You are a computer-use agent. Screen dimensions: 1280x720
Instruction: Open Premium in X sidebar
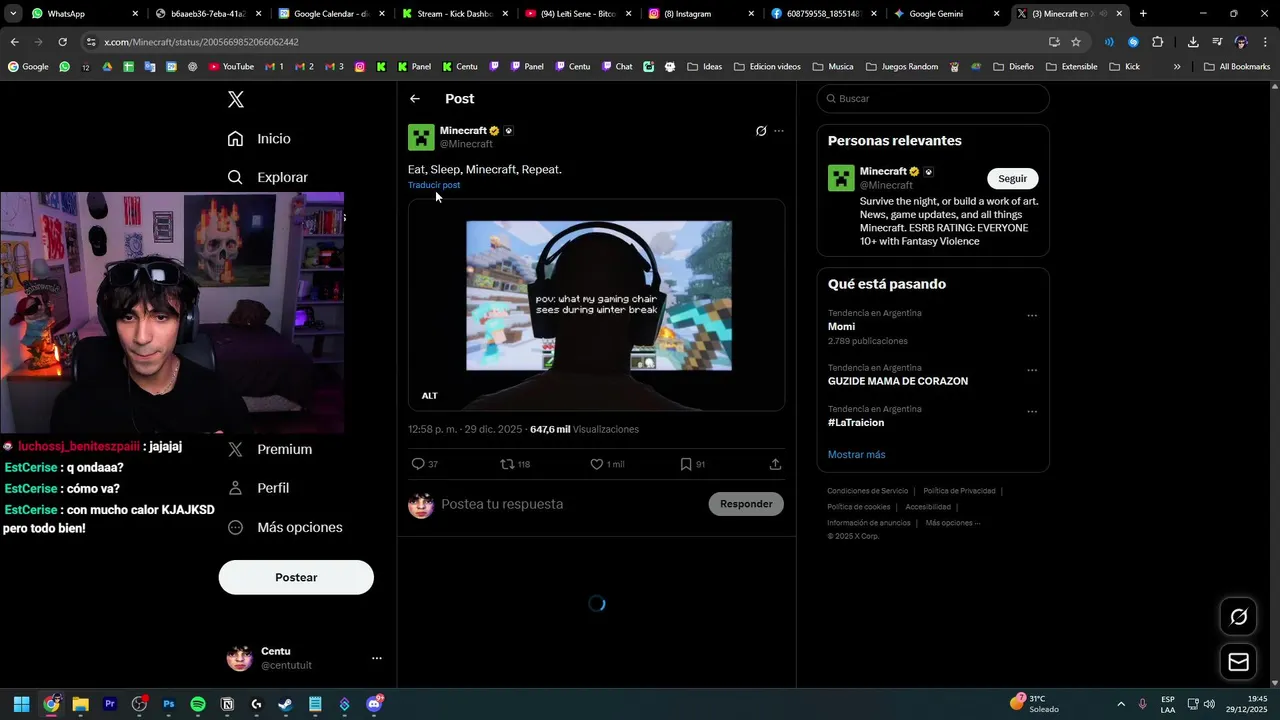269,450
